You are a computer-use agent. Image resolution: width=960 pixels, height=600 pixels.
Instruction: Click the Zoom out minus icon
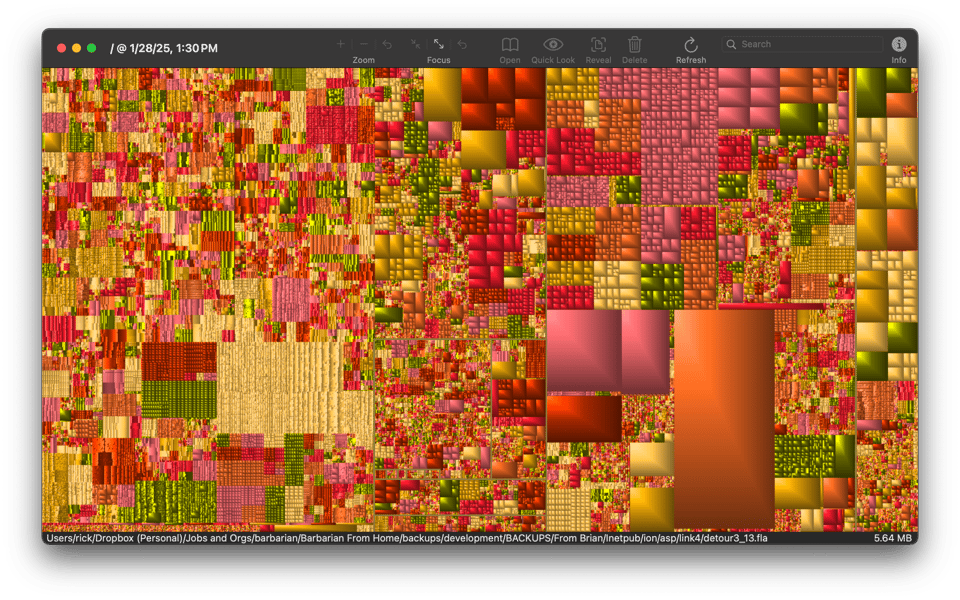pyautogui.click(x=363, y=44)
